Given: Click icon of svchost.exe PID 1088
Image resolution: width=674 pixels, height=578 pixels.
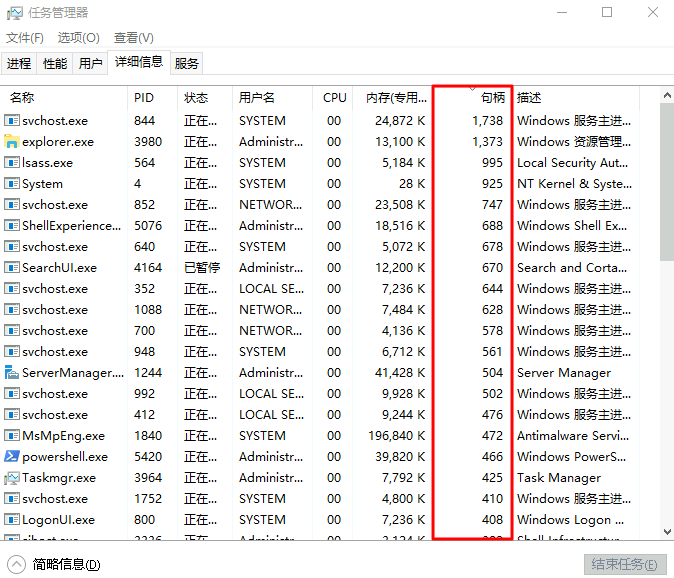Looking at the screenshot, I should 12,309.
